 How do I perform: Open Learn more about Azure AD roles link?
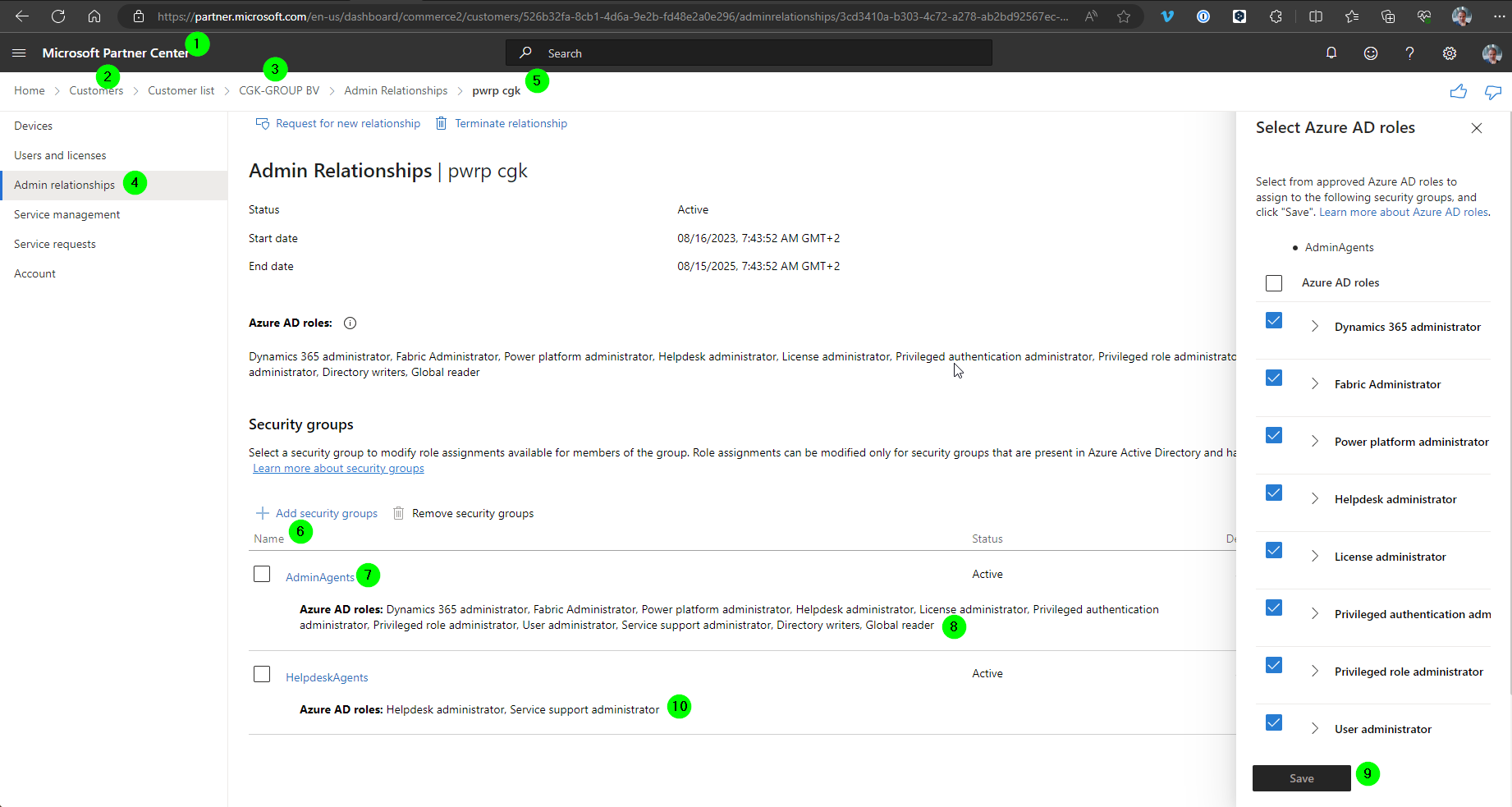click(1404, 212)
